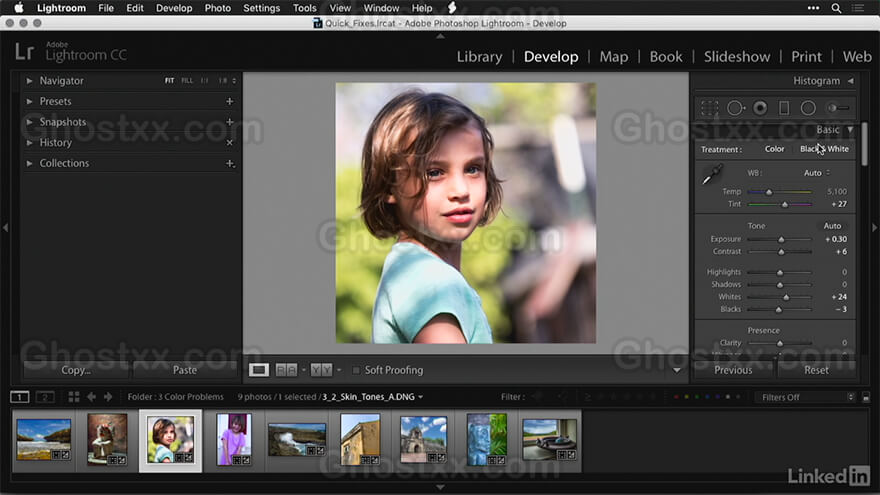Expand the Histogram panel triangle
The width and height of the screenshot is (880, 495).
[x=851, y=81]
